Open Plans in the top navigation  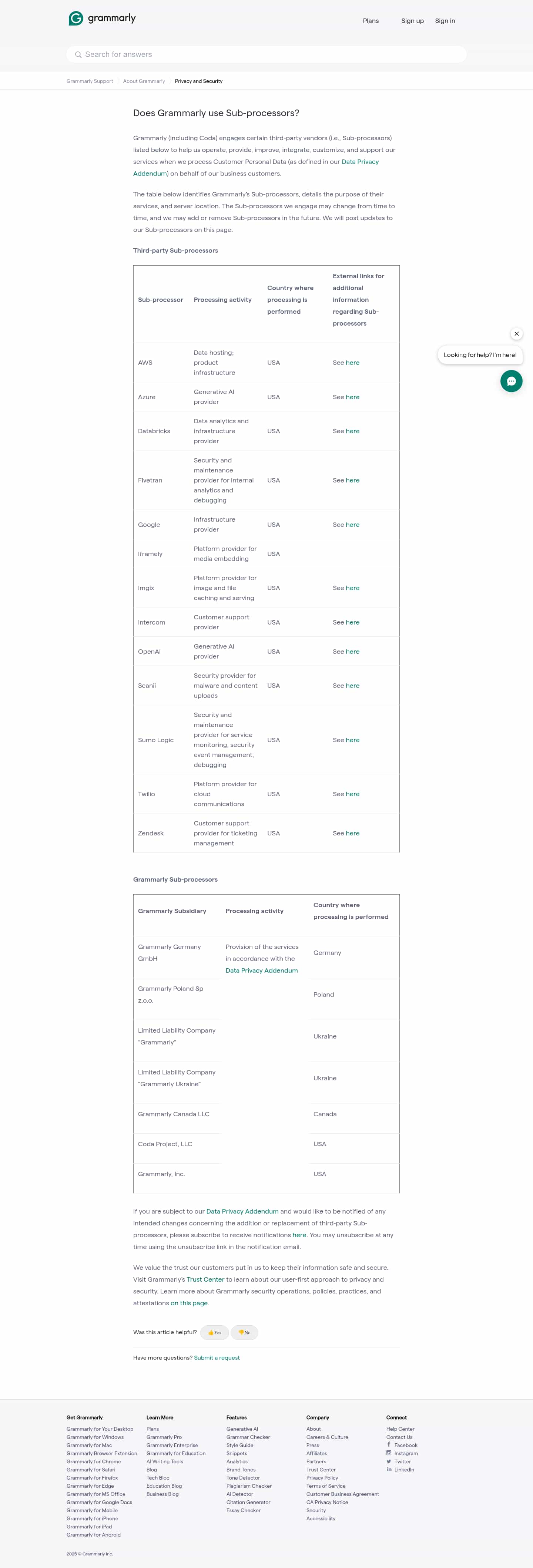(371, 21)
